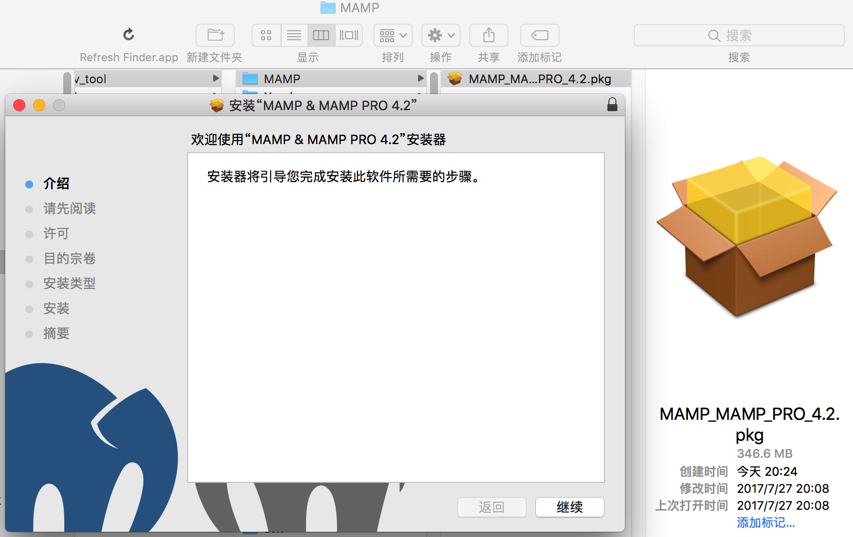Screen dimensions: 853x537
Task: Select the 介绍 installer step
Action: pyautogui.click(x=56, y=183)
